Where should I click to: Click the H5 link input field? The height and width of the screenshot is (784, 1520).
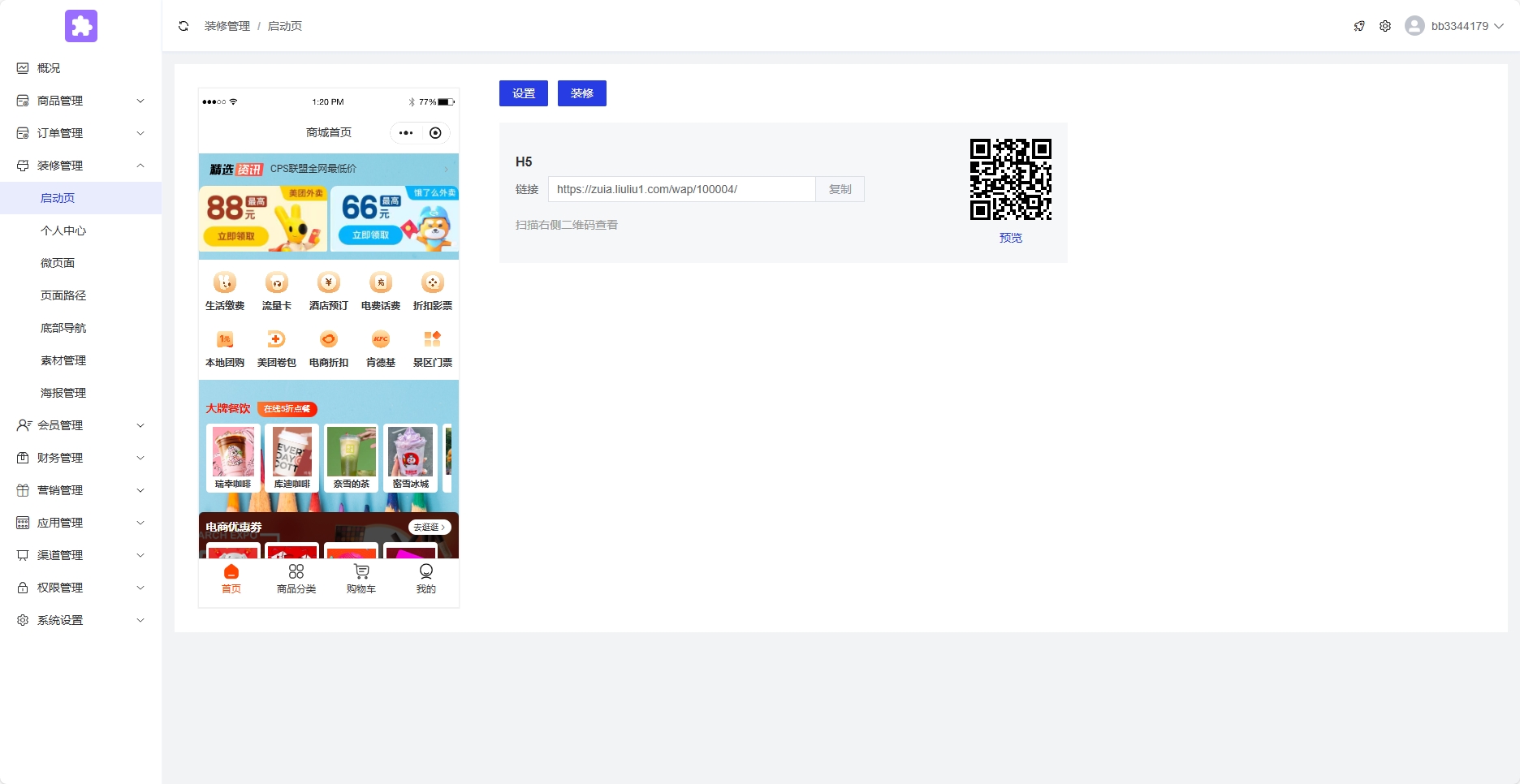[682, 189]
